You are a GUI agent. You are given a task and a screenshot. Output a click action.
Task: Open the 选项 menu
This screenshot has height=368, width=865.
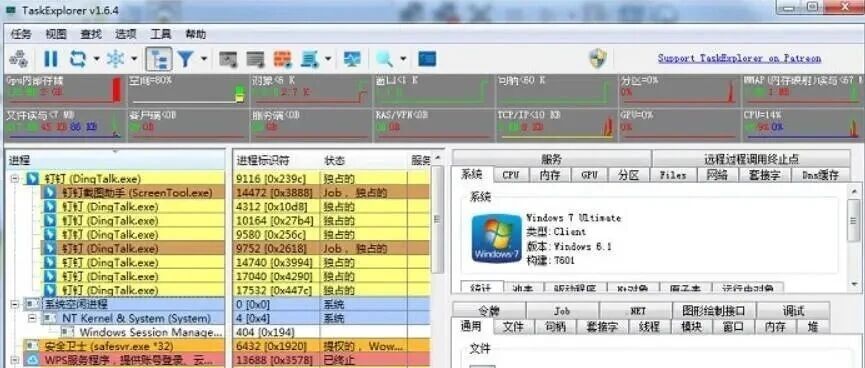point(126,34)
